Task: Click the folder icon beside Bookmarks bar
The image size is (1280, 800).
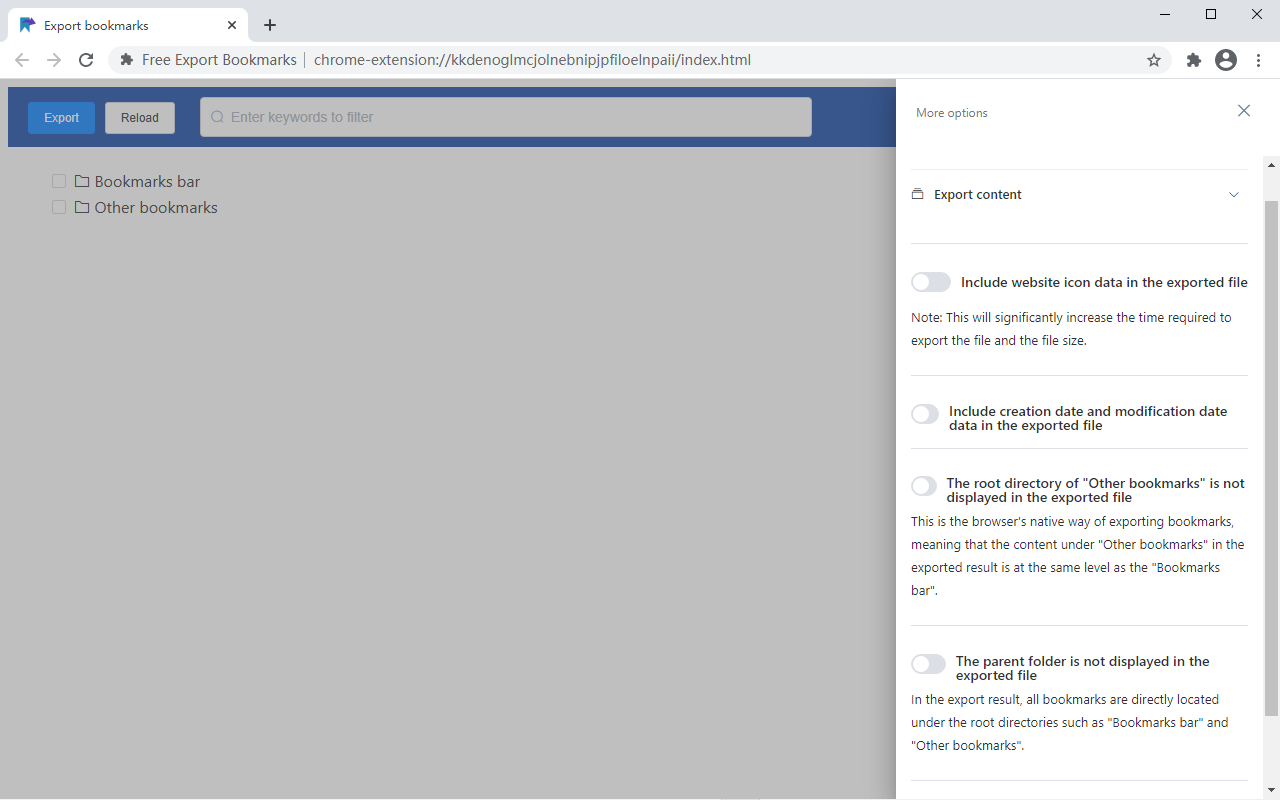Action: pos(82,180)
